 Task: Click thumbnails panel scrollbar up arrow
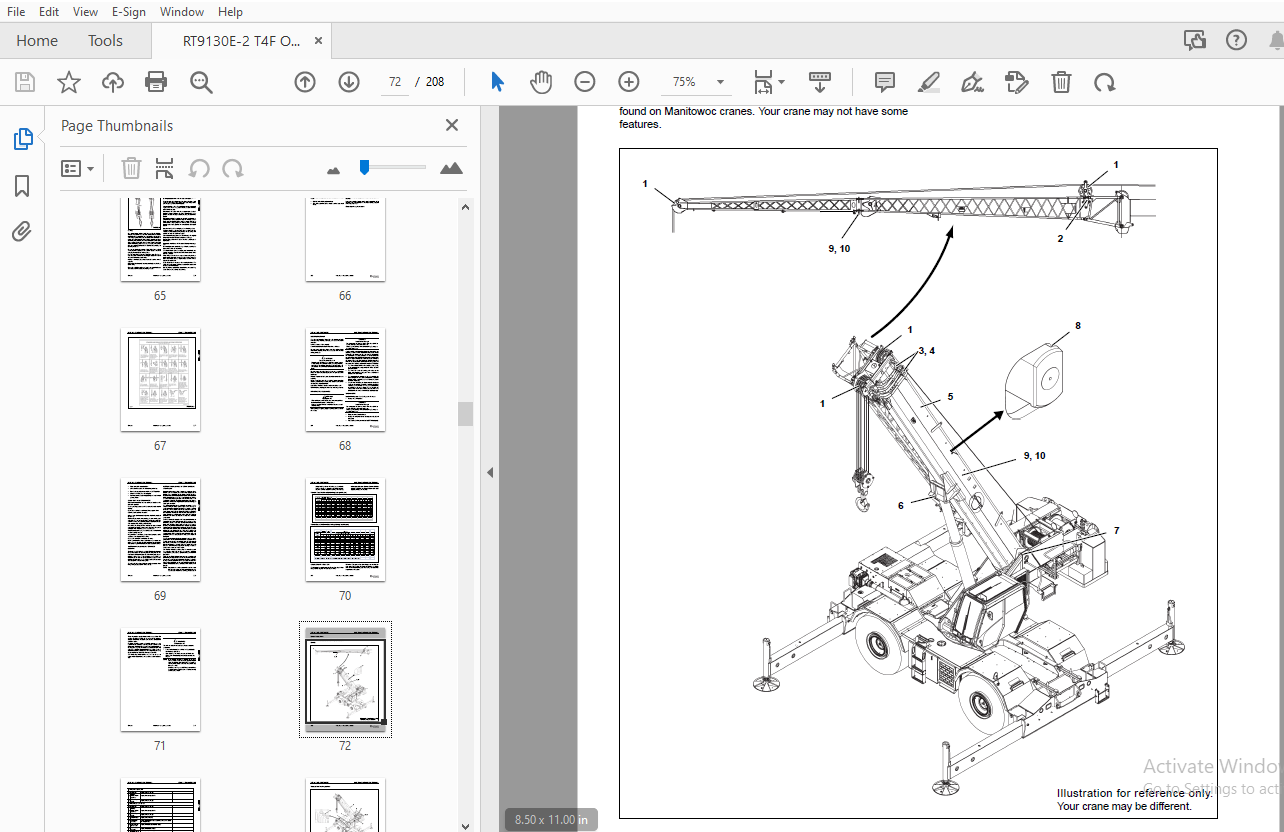[465, 207]
